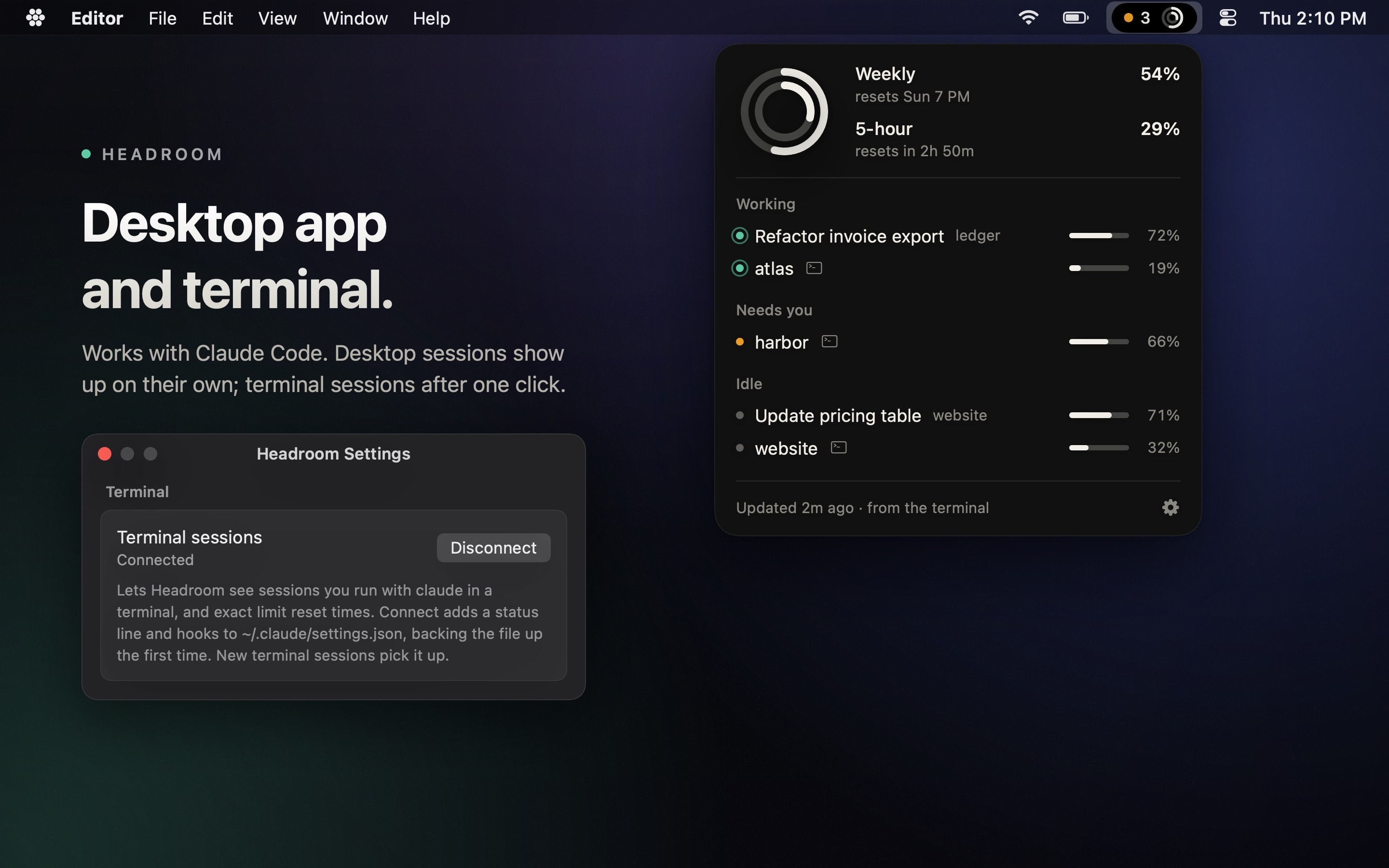The image size is (1389, 868).
Task: Click the Weekly usage label
Action: coord(885,74)
